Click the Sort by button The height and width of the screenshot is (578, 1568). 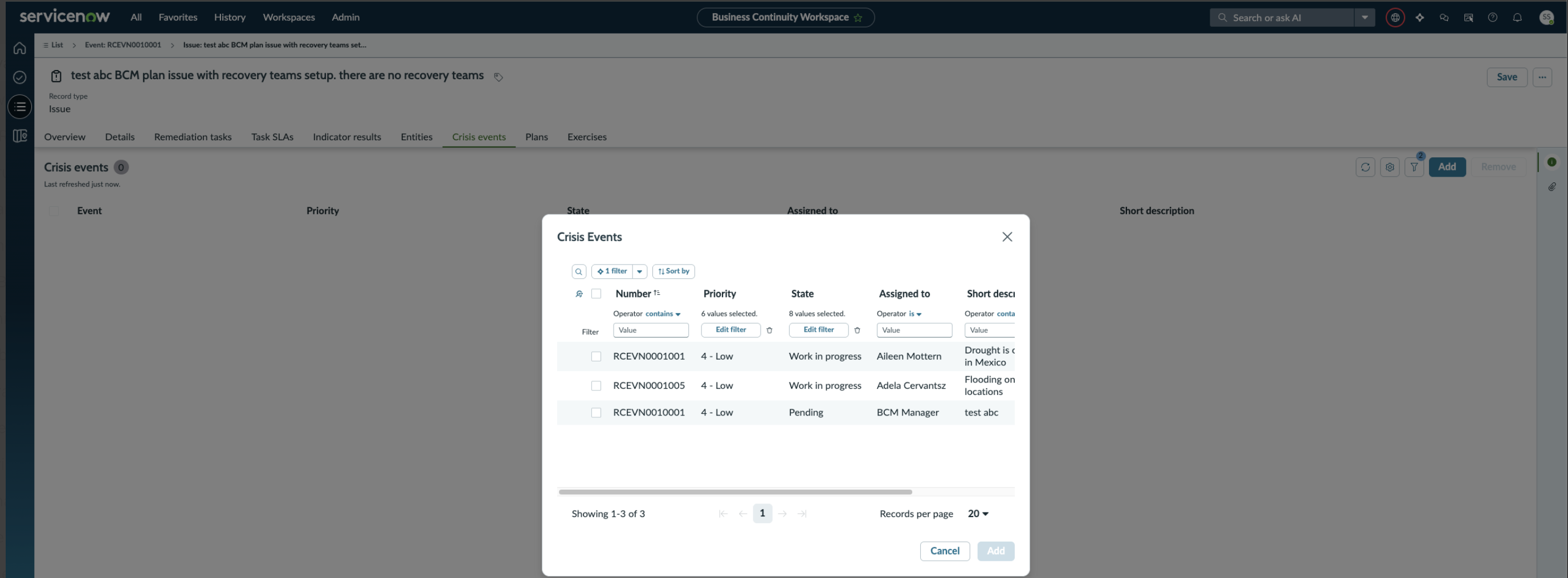pyautogui.click(x=673, y=272)
